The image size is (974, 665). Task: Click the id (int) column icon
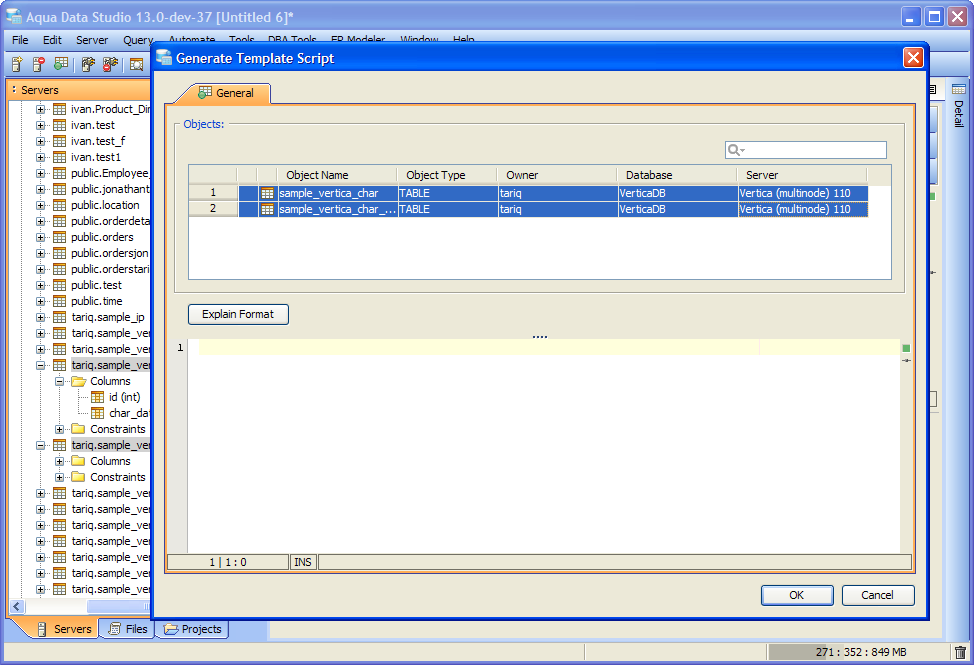tap(98, 397)
